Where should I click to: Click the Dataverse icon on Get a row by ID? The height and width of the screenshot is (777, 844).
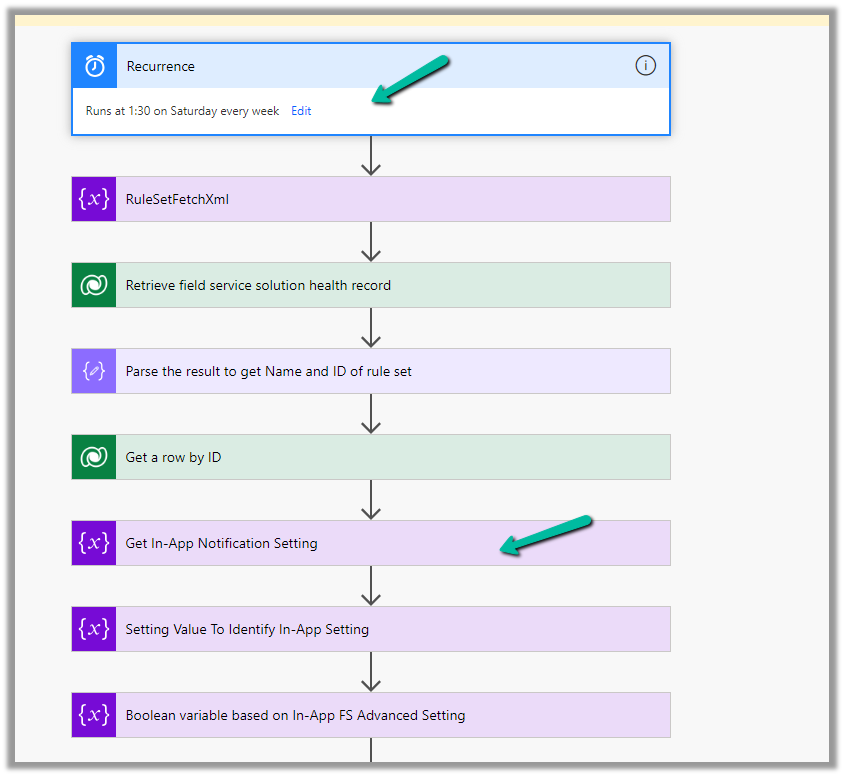point(94,457)
